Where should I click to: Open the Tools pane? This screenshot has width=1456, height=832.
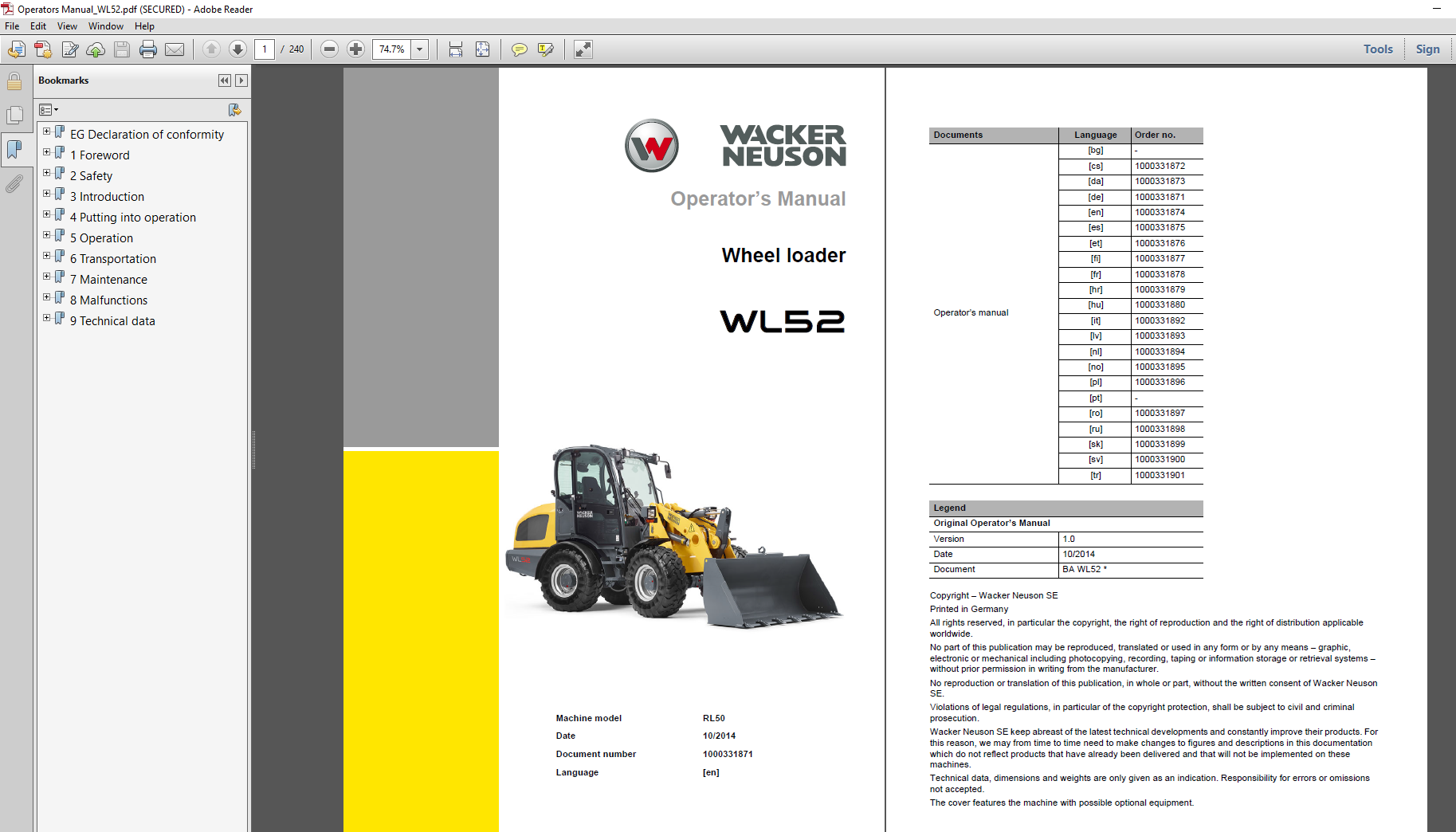coord(1378,49)
